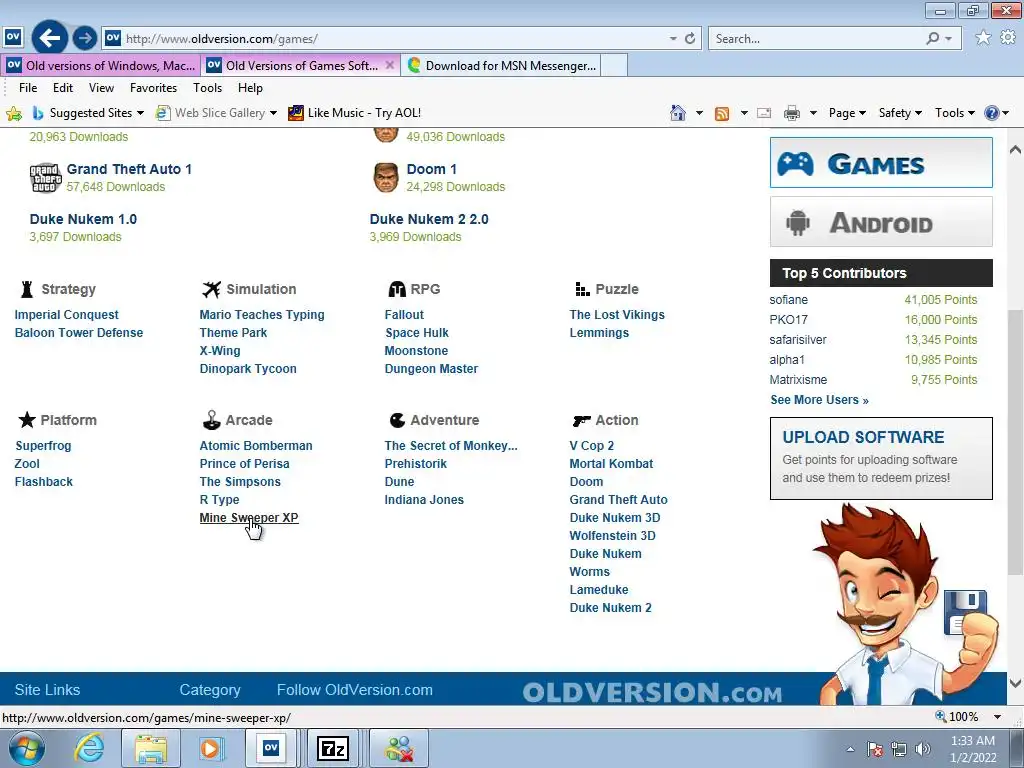
Task: Open Duke Nukem 2 2.0 link
Action: coord(429,219)
